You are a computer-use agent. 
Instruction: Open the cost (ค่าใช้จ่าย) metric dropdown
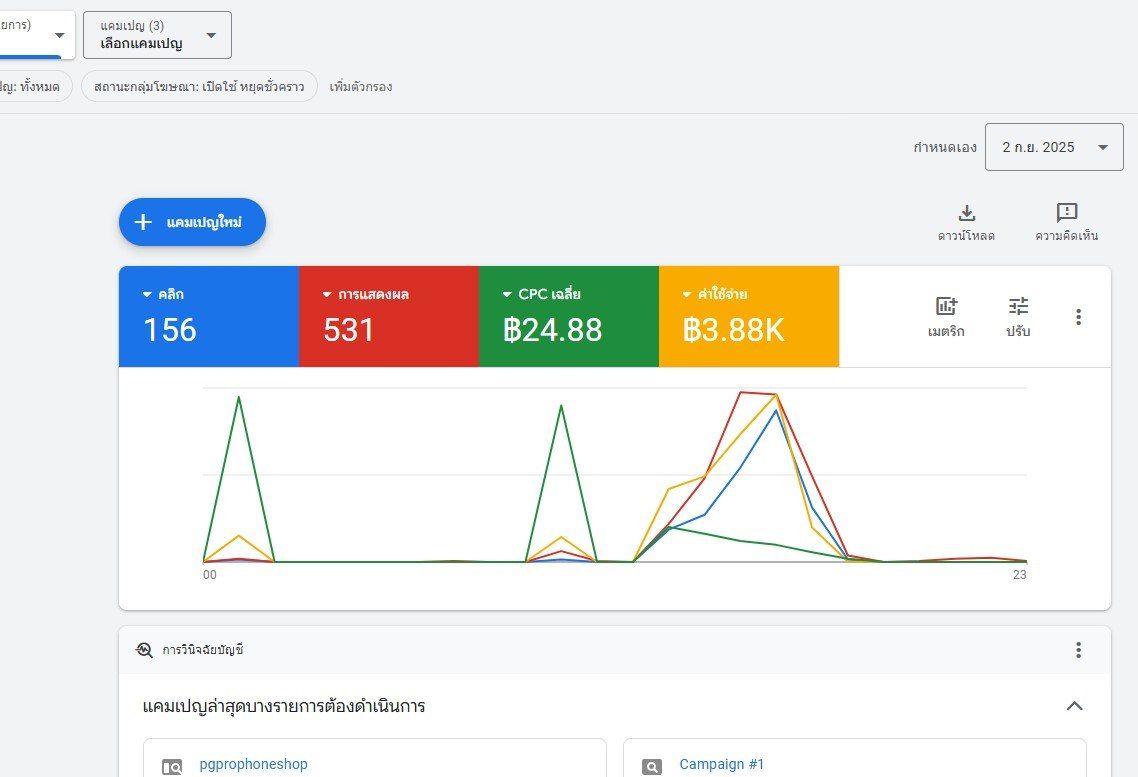point(715,295)
